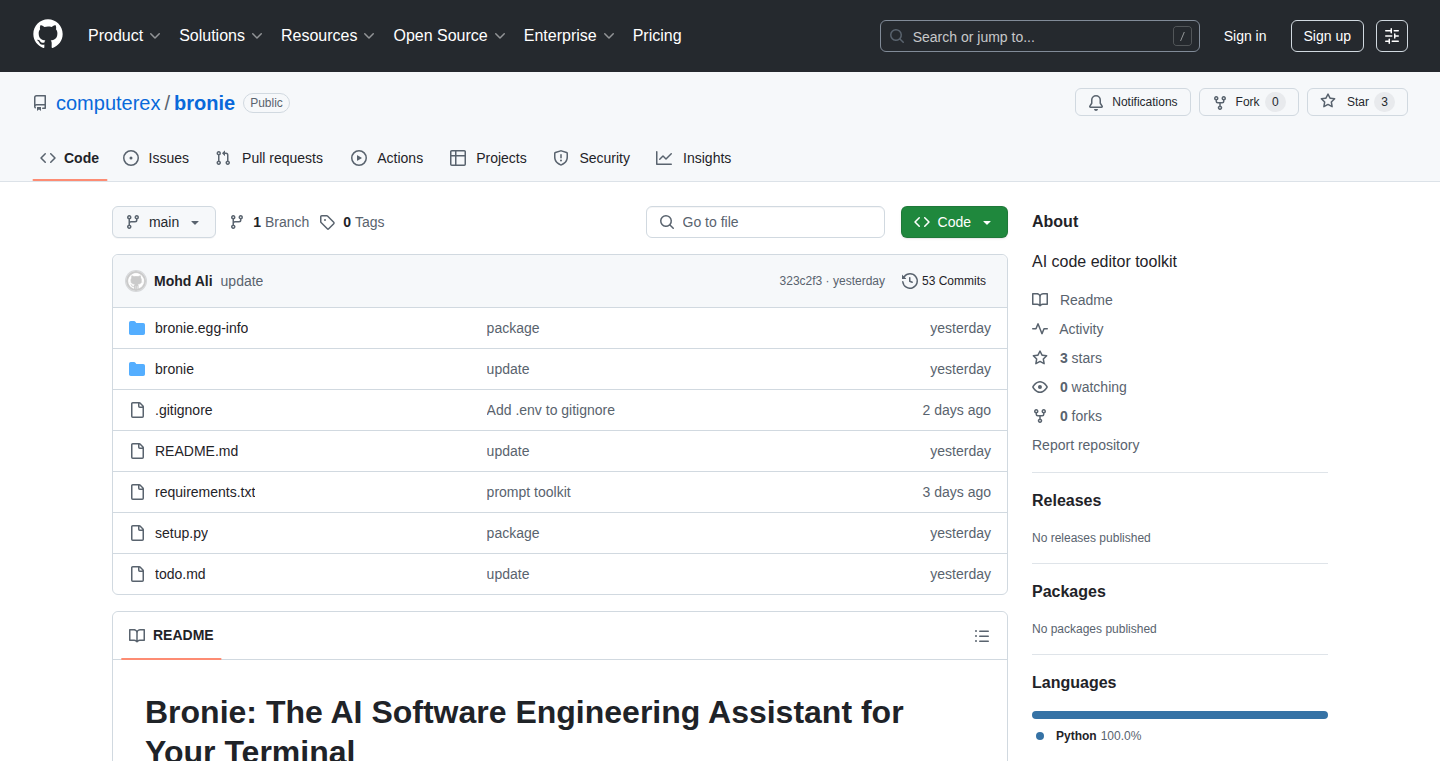Click the todo.md file icon
Image resolution: width=1440 pixels, height=761 pixels.
tap(137, 574)
